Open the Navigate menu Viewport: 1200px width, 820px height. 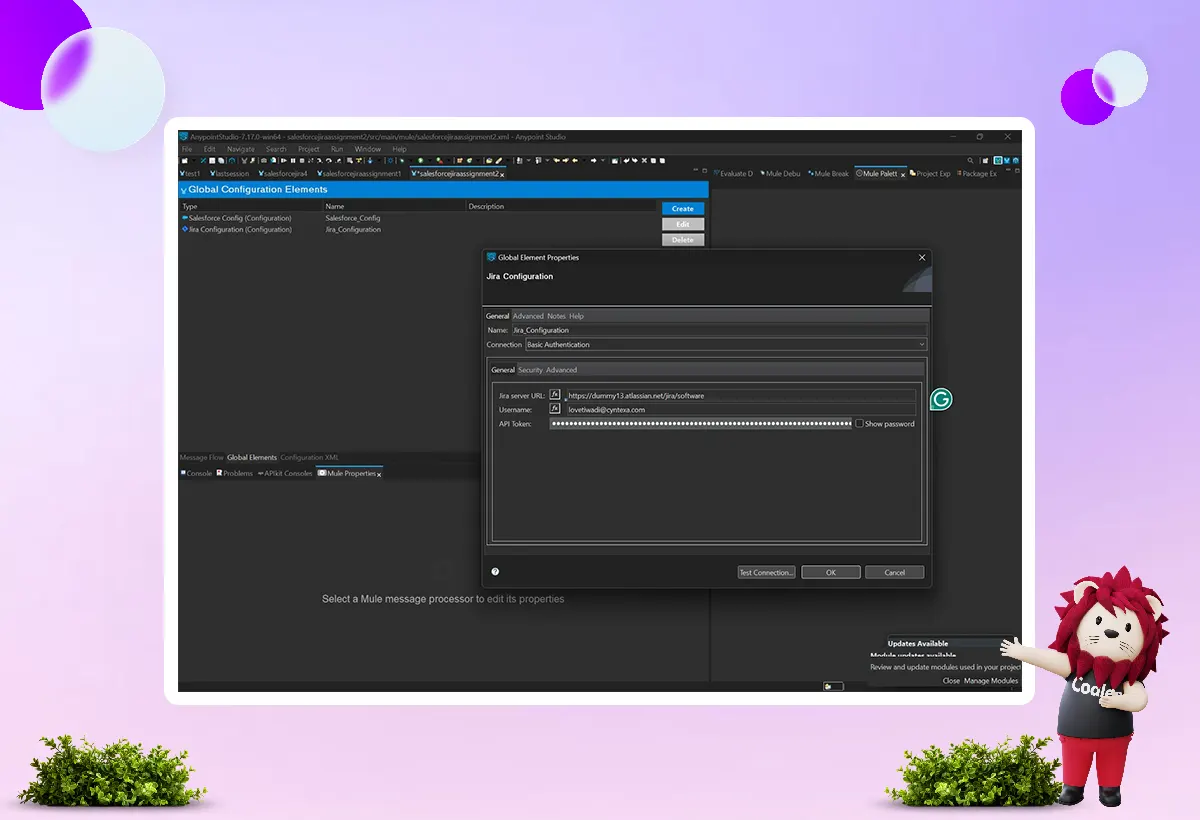point(241,149)
